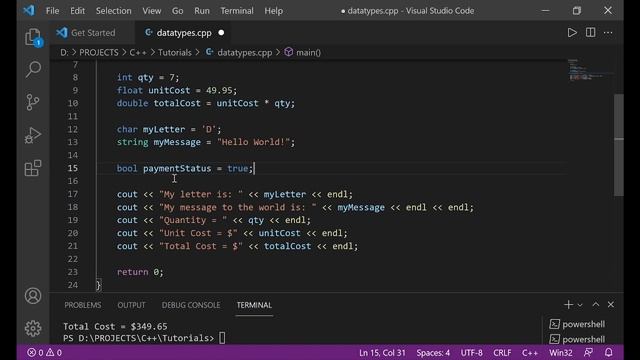
Task: Create a new terminal with plus icon
Action: 568,304
